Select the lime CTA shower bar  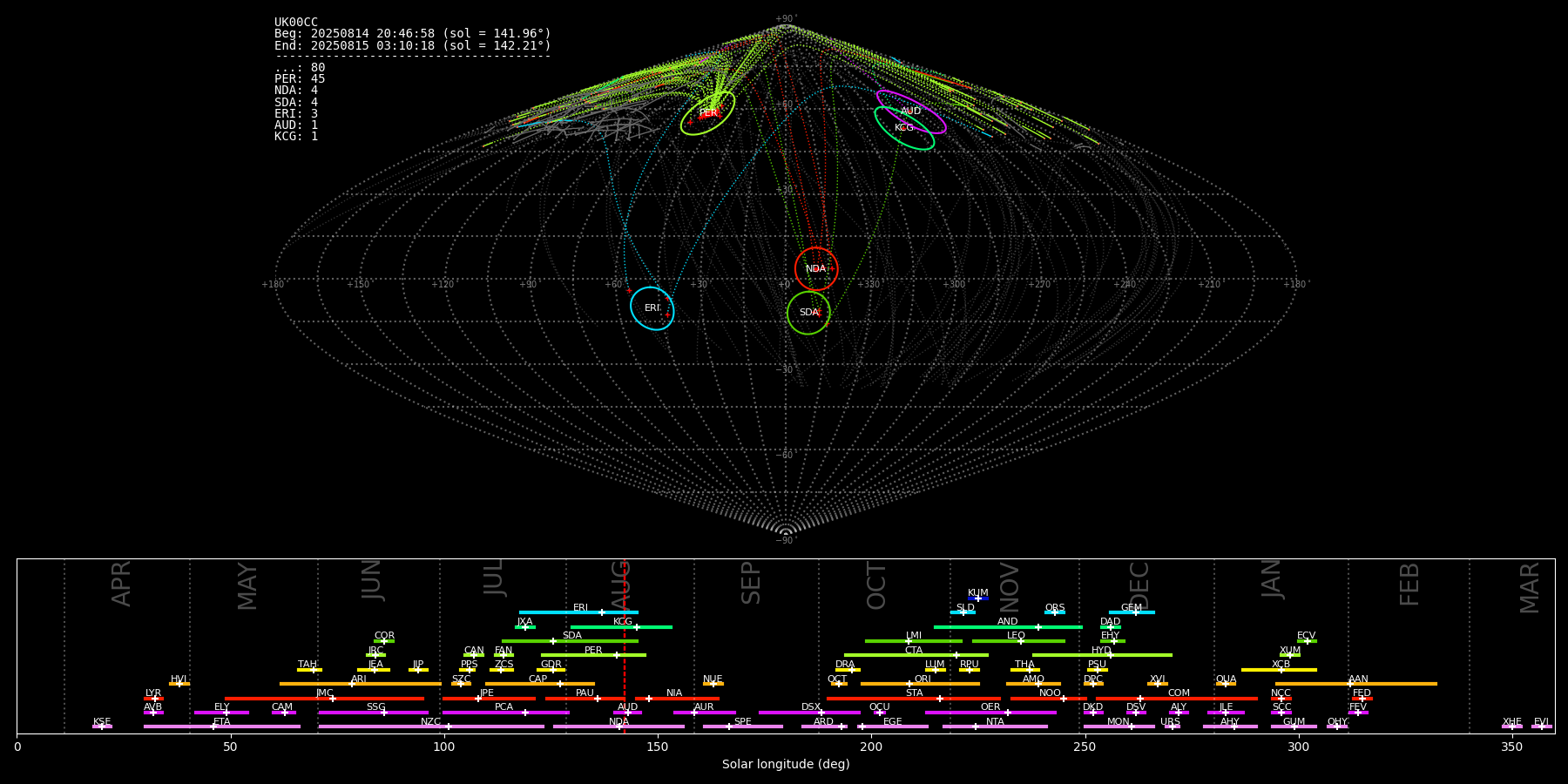[916, 655]
